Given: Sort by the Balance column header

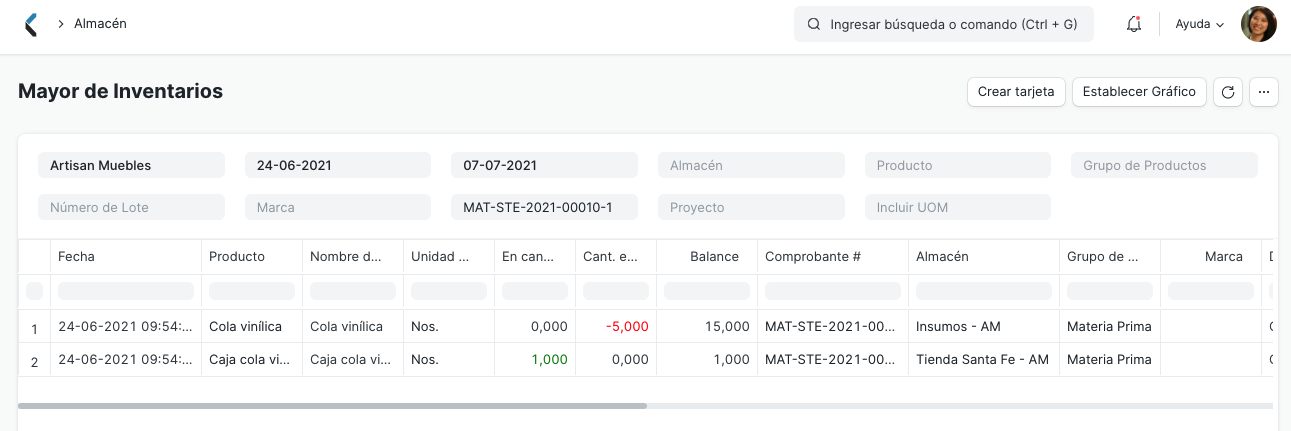Looking at the screenshot, I should (707, 257).
